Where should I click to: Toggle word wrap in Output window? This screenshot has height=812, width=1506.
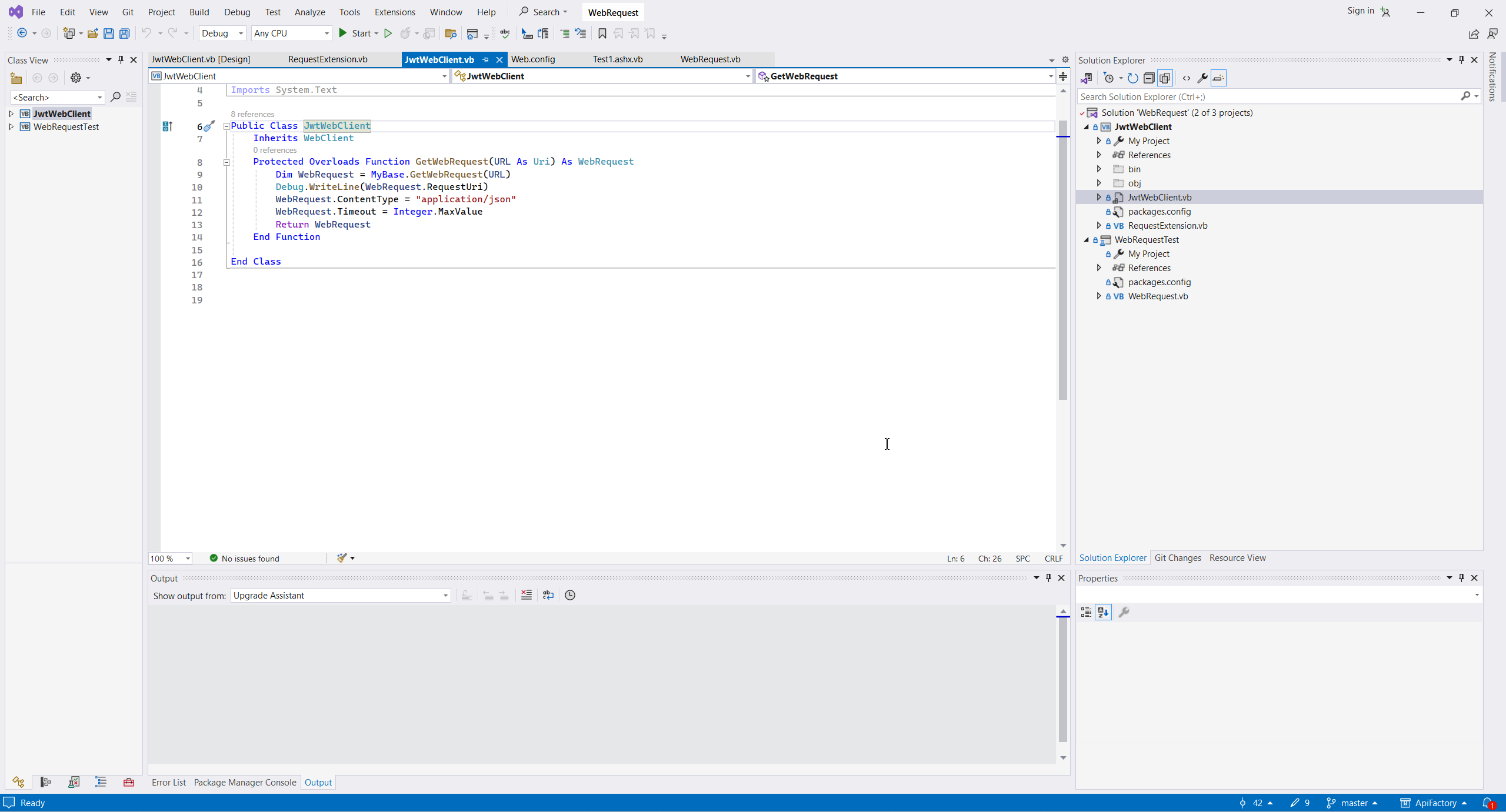tap(548, 595)
